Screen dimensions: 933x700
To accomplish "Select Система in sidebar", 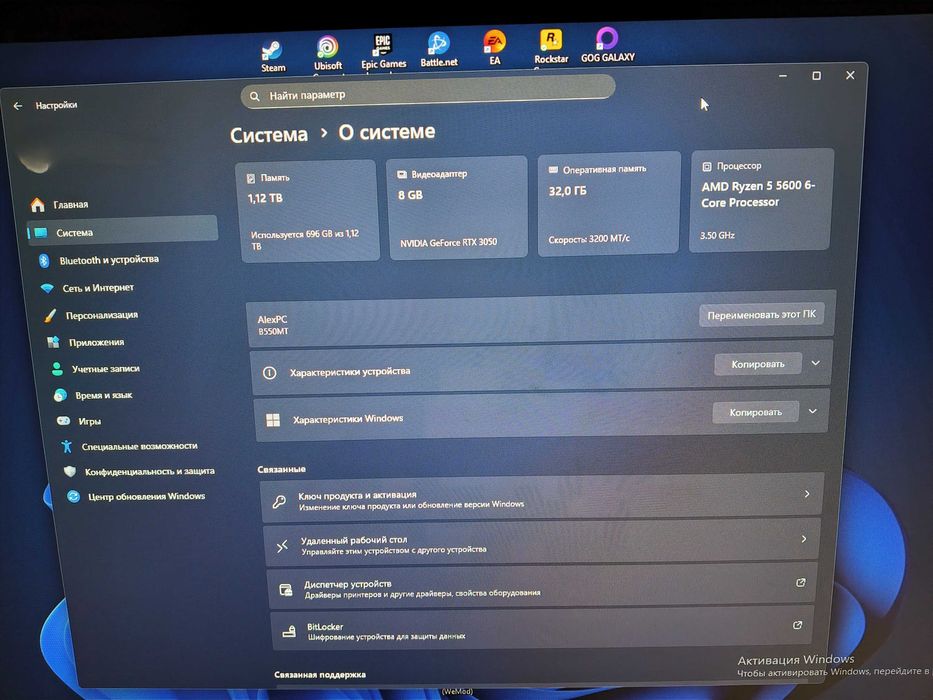I will tap(123, 231).
